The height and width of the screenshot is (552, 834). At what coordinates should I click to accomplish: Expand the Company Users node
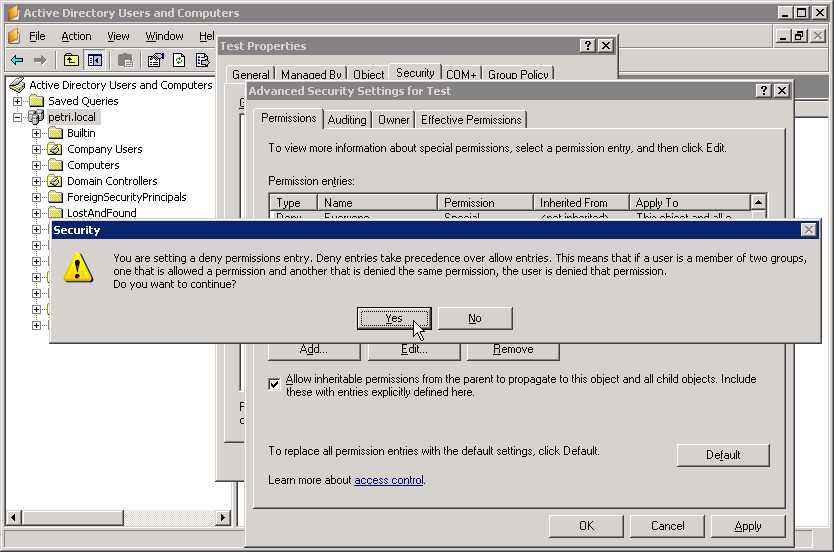point(36,149)
